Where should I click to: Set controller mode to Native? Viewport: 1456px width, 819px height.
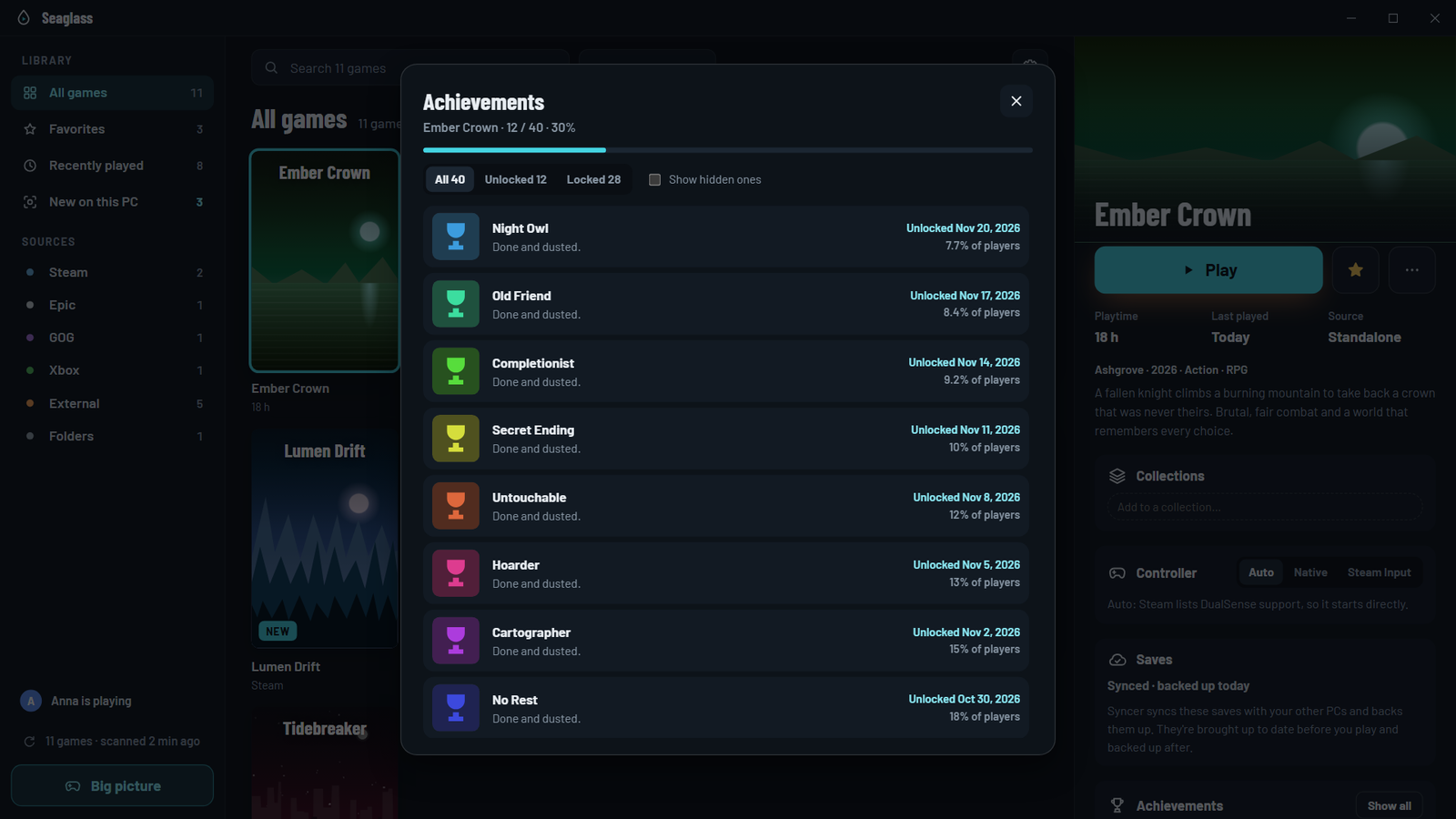1310,572
